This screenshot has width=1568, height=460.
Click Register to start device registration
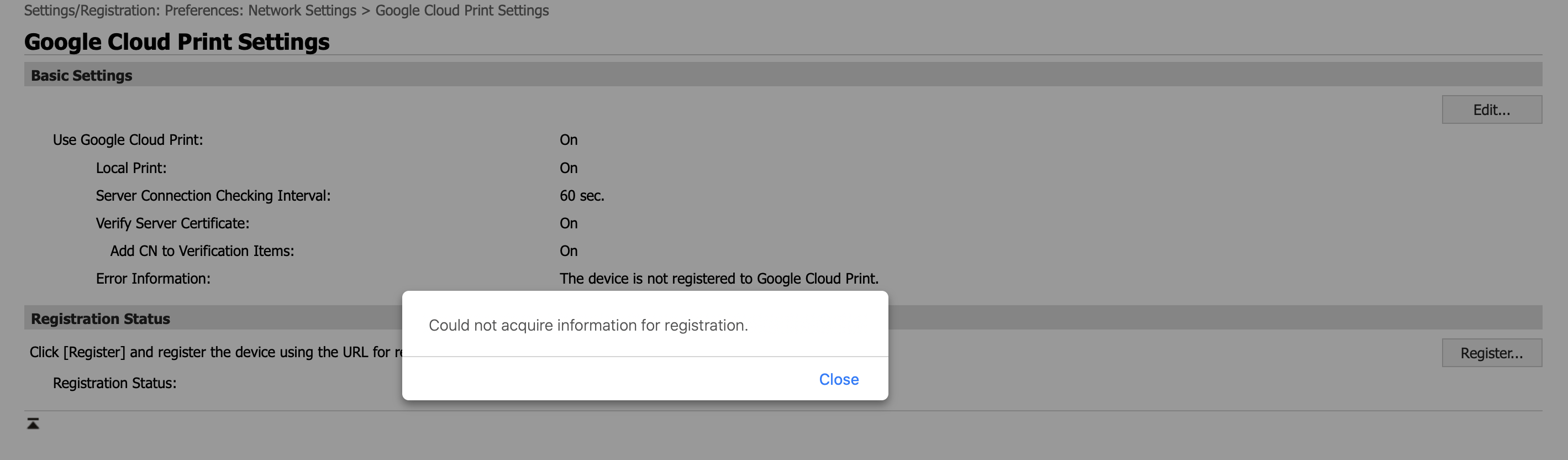(1491, 353)
